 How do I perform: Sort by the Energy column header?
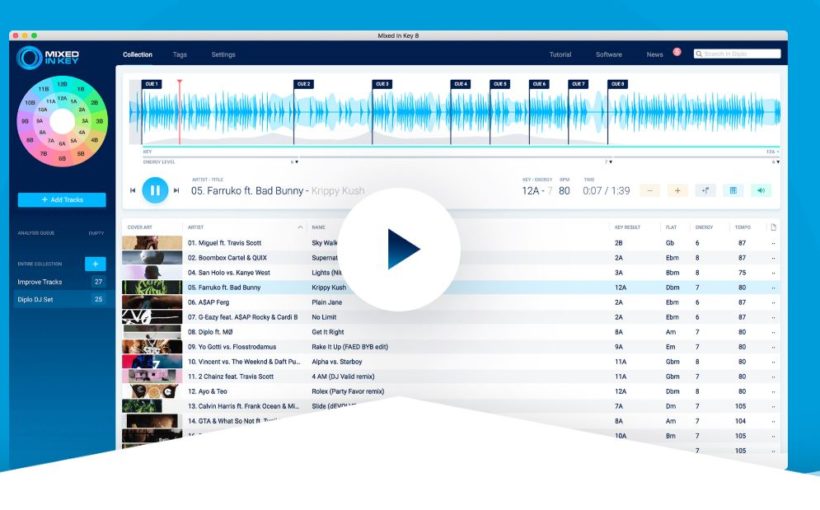tap(704, 227)
